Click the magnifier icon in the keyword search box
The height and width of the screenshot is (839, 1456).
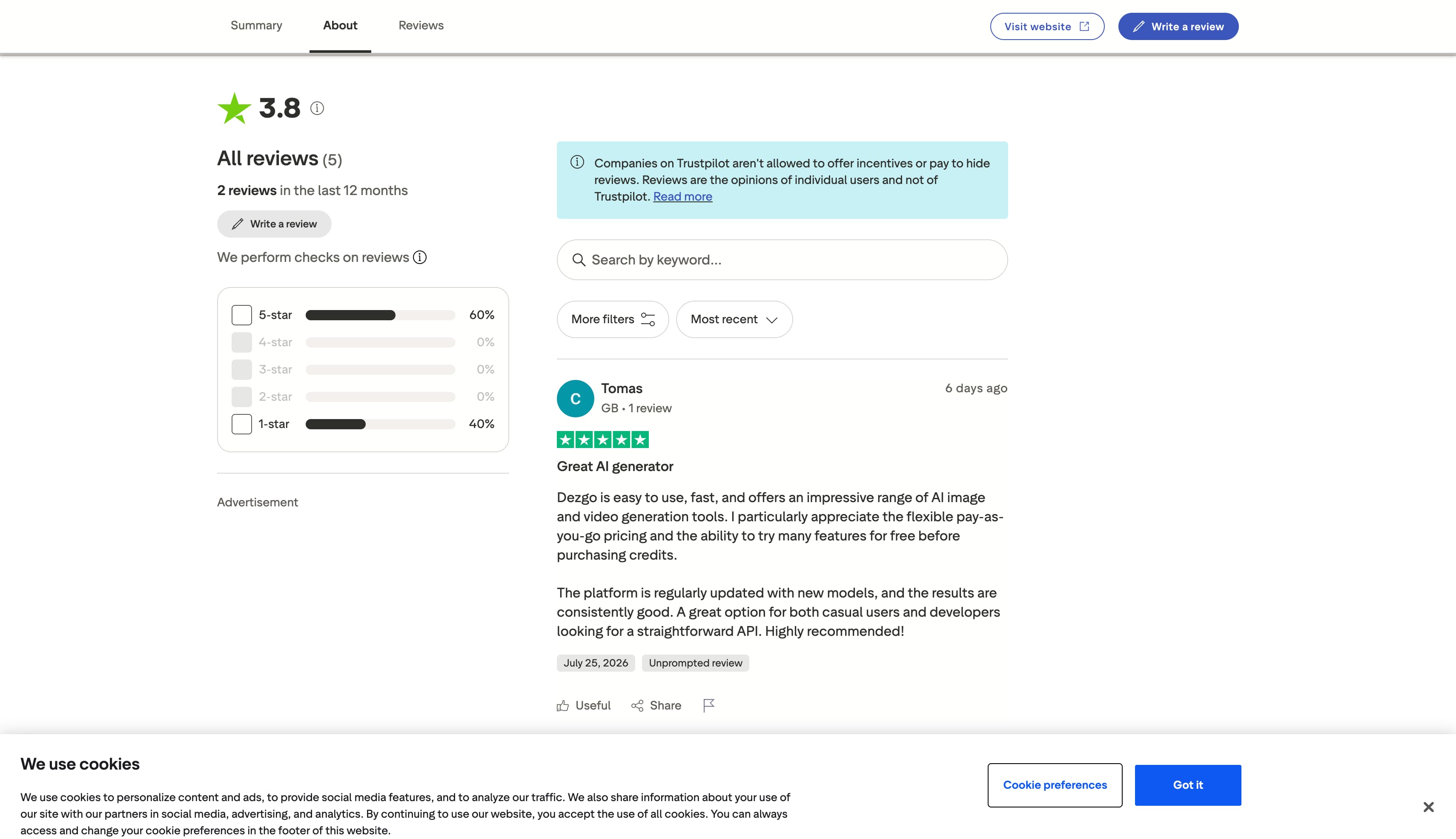(x=579, y=260)
